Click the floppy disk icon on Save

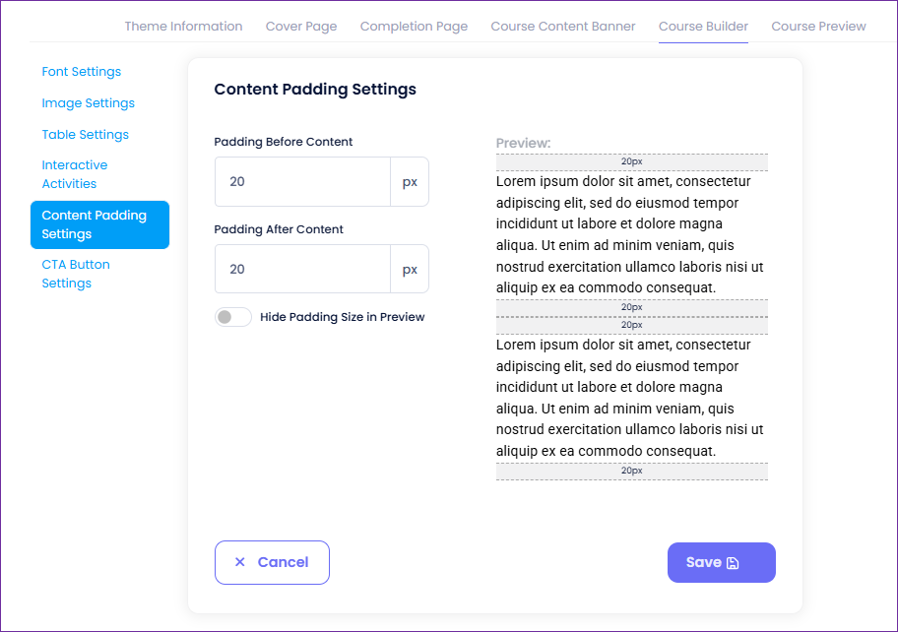click(x=733, y=563)
